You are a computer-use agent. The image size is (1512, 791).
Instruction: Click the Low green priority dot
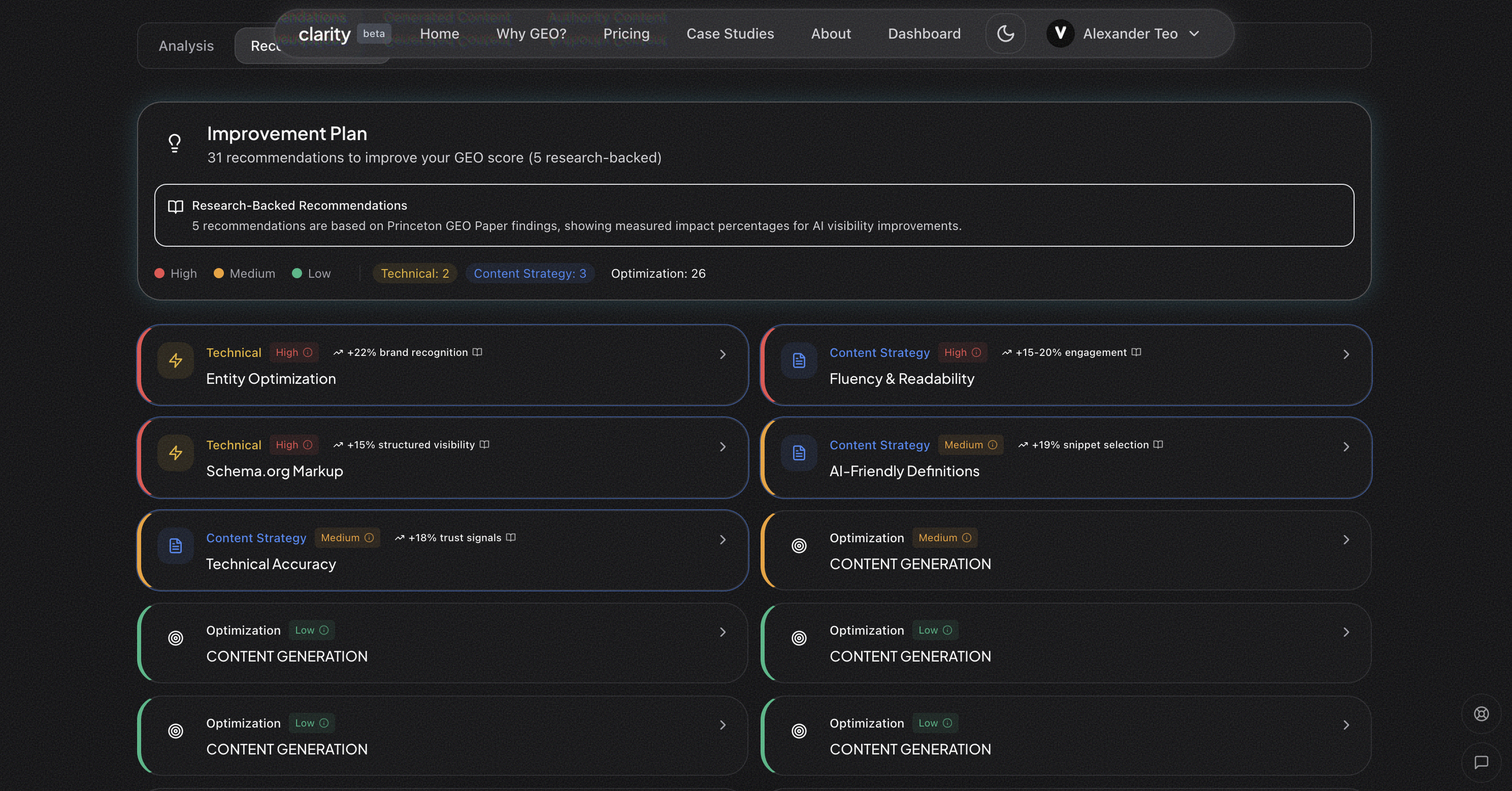(297, 274)
